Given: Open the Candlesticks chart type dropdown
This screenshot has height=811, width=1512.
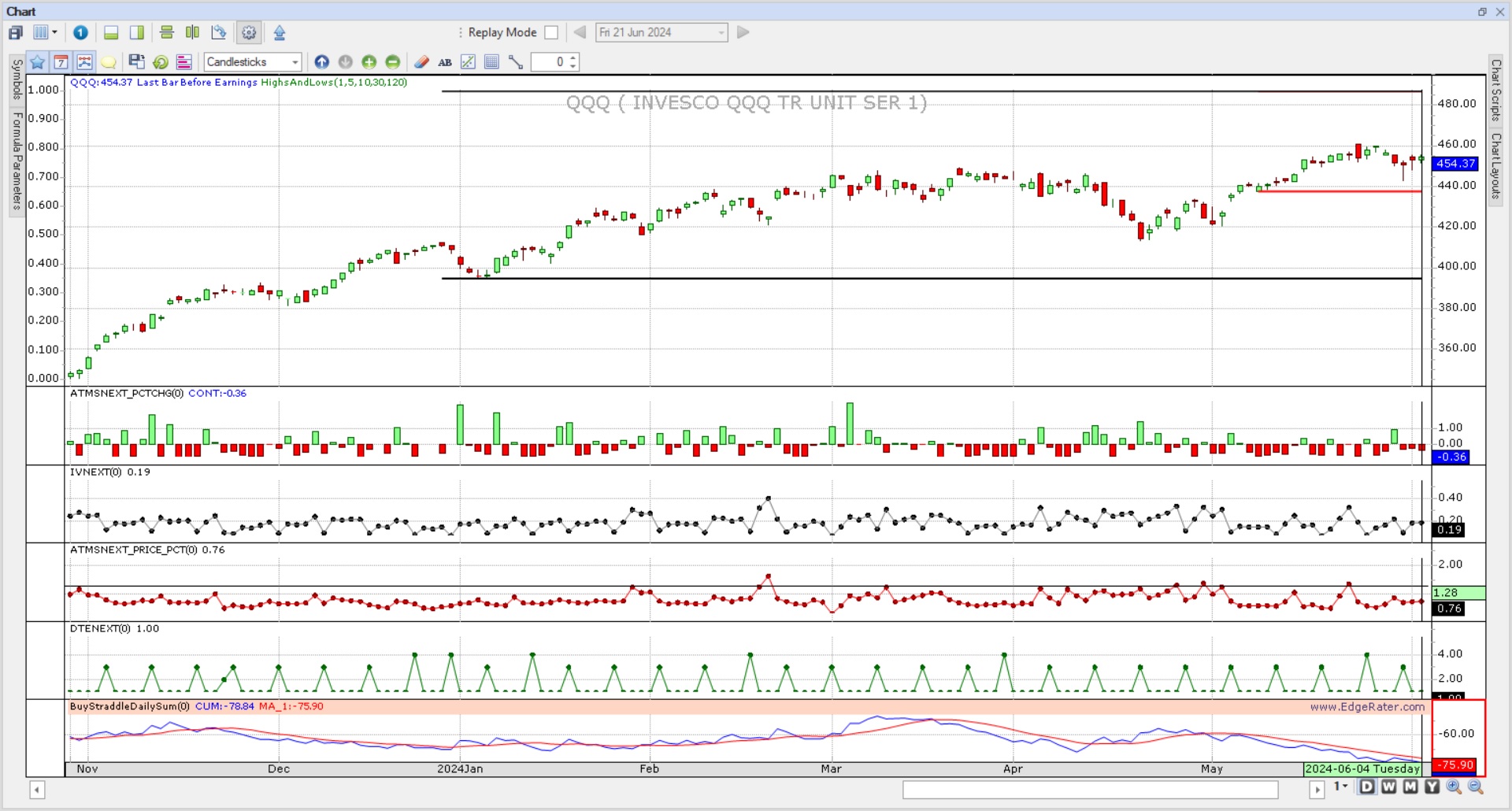Looking at the screenshot, I should [x=253, y=61].
